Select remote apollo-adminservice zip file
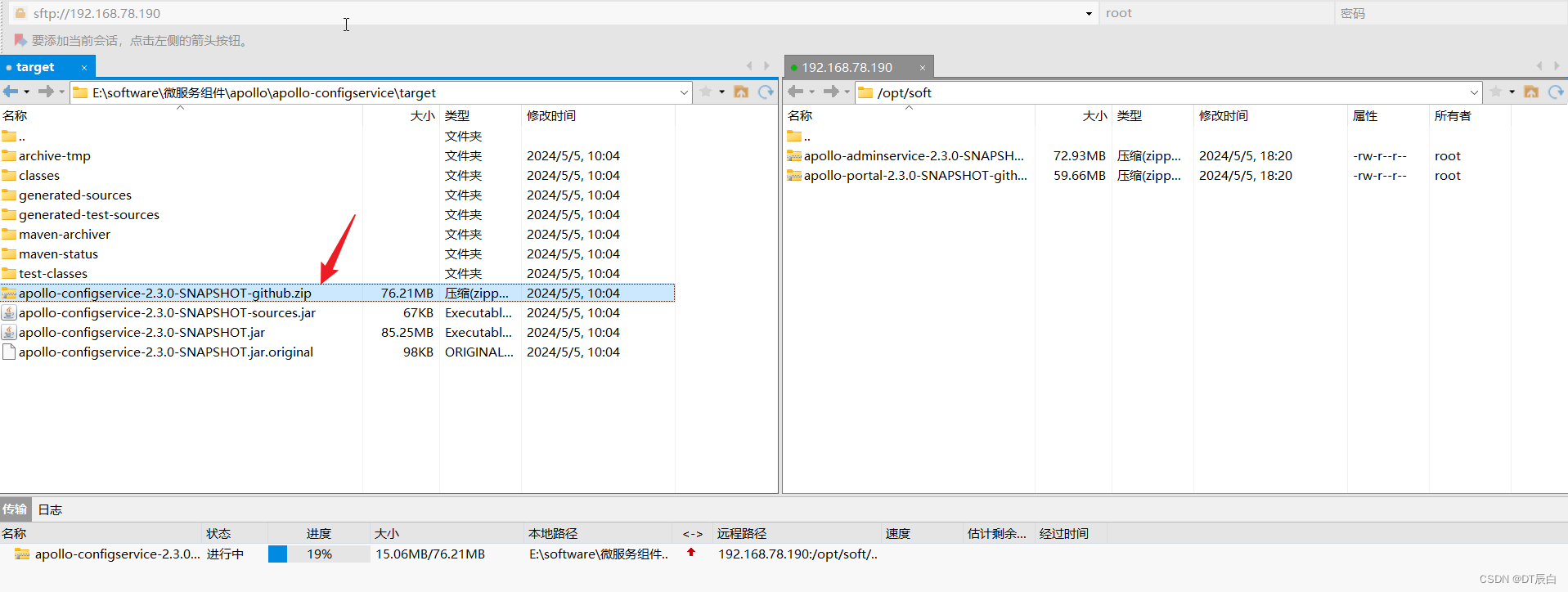 1148,155
